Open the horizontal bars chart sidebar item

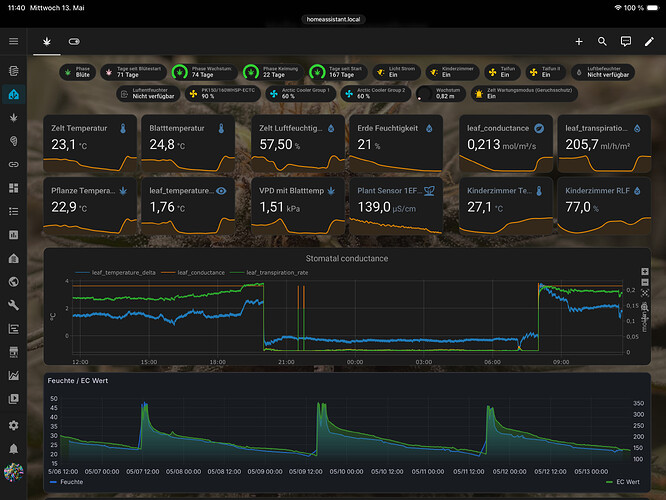14,328
